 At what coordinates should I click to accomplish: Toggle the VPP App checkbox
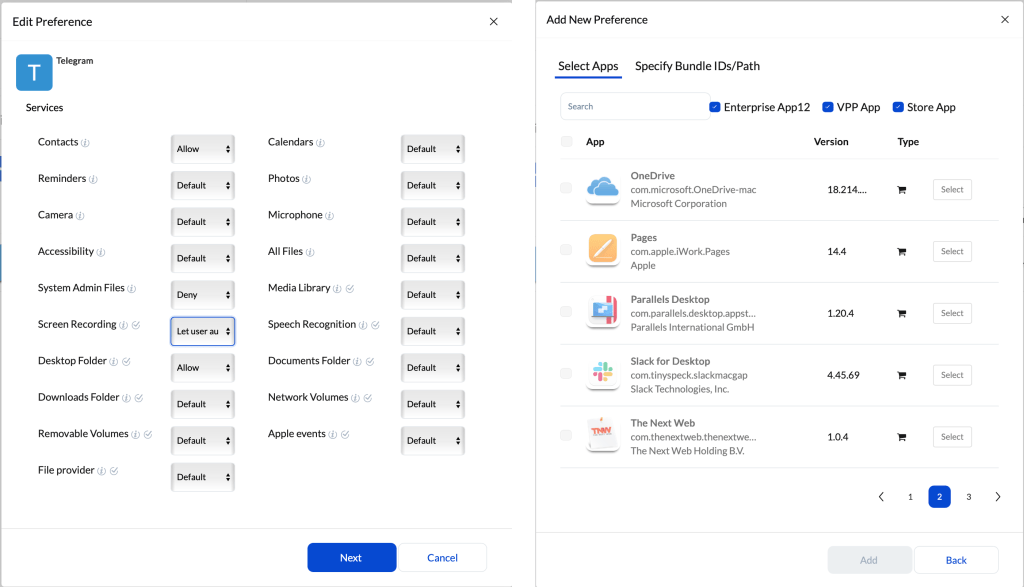[x=828, y=107]
